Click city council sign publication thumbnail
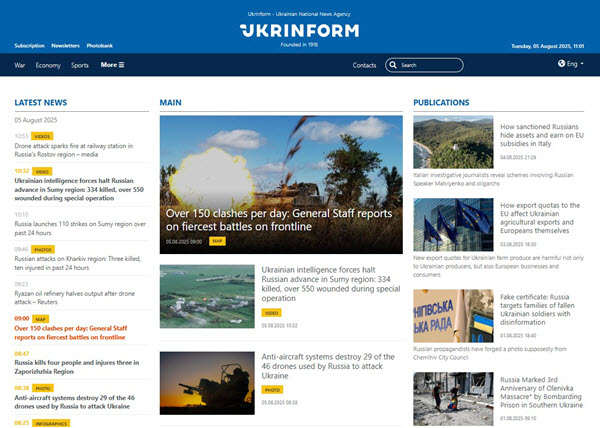The width and height of the screenshot is (600, 428). [453, 316]
